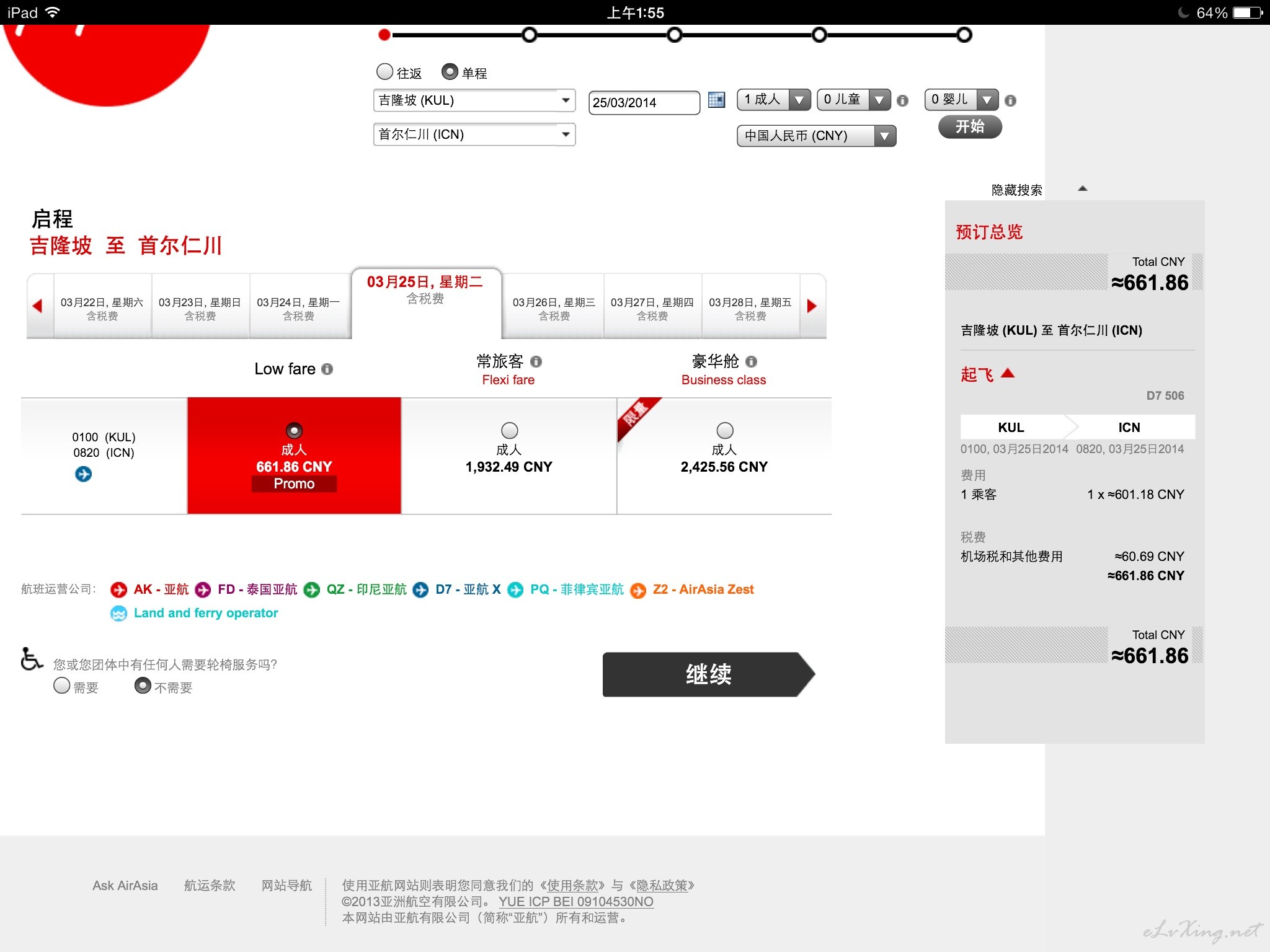The image size is (1270, 952).
Task: Click info icon next to 婴儿 dropdown
Action: point(1010,100)
